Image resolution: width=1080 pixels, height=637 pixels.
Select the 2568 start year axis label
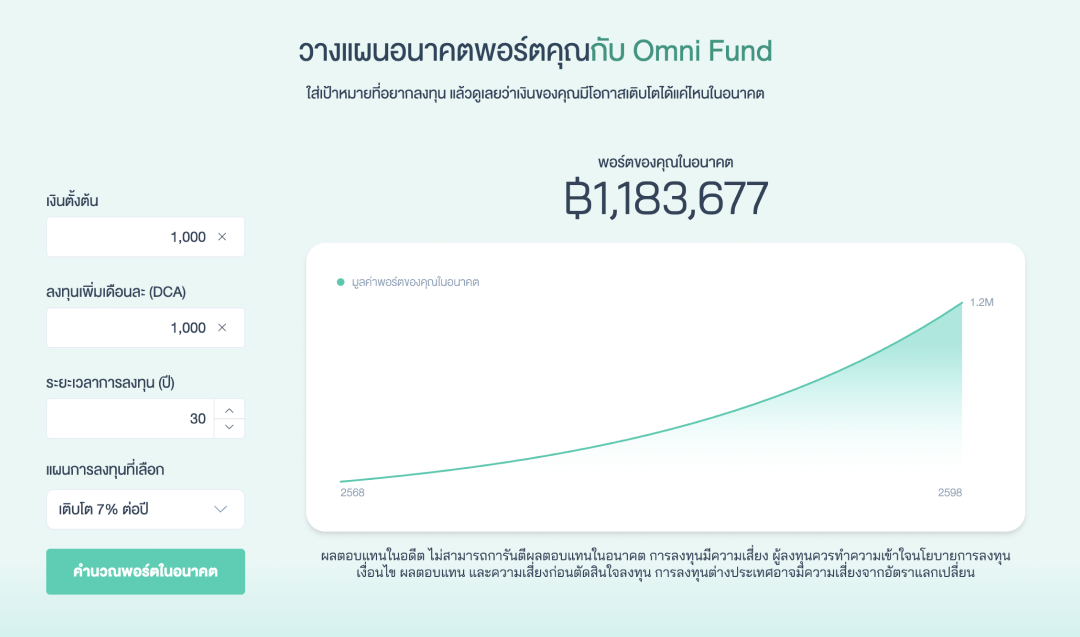pos(352,493)
